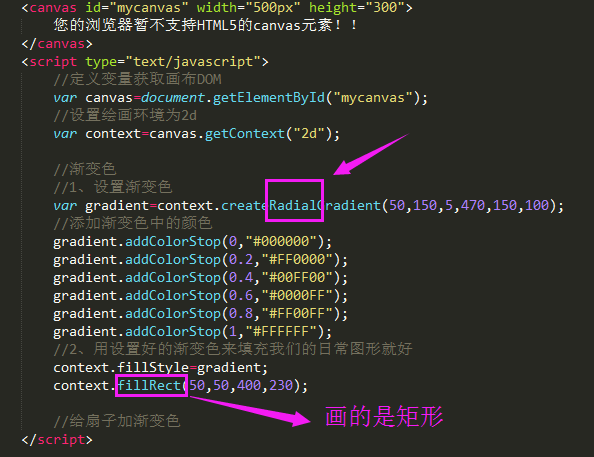This screenshot has height=457, width=594.
Task: Click 'var context' variable declaration
Action: click(x=97, y=134)
